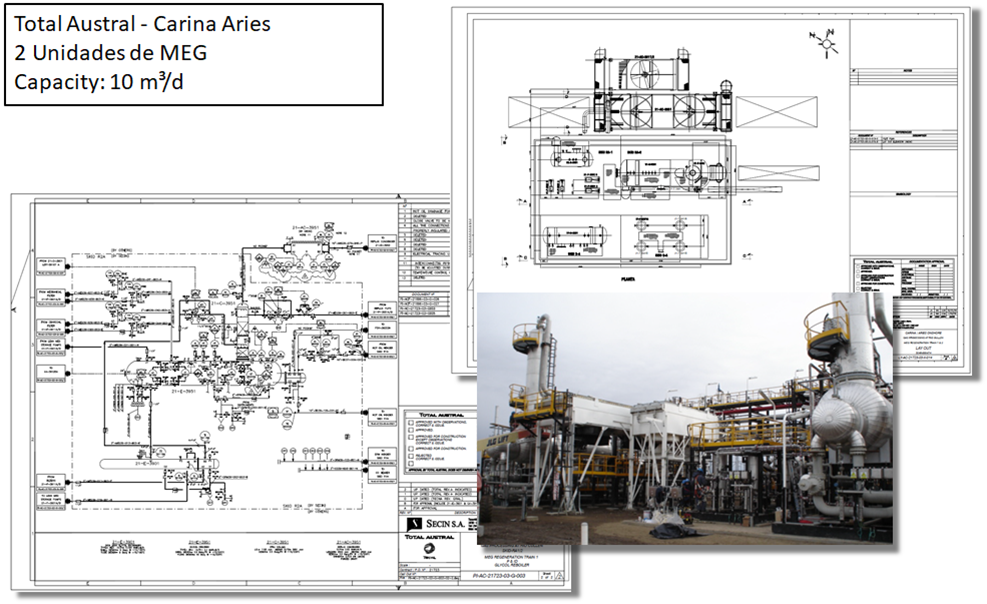The image size is (987, 604).
Task: Check 'Approved for construction except observations' box on P&ID
Action: point(411,437)
